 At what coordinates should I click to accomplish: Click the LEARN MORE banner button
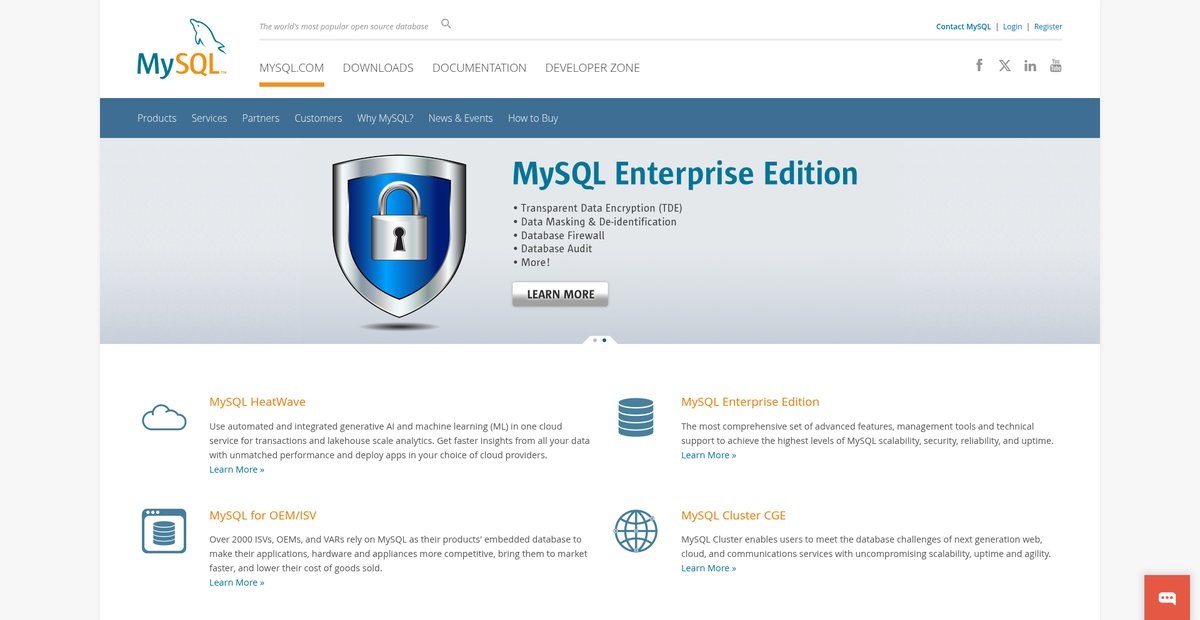pyautogui.click(x=560, y=294)
